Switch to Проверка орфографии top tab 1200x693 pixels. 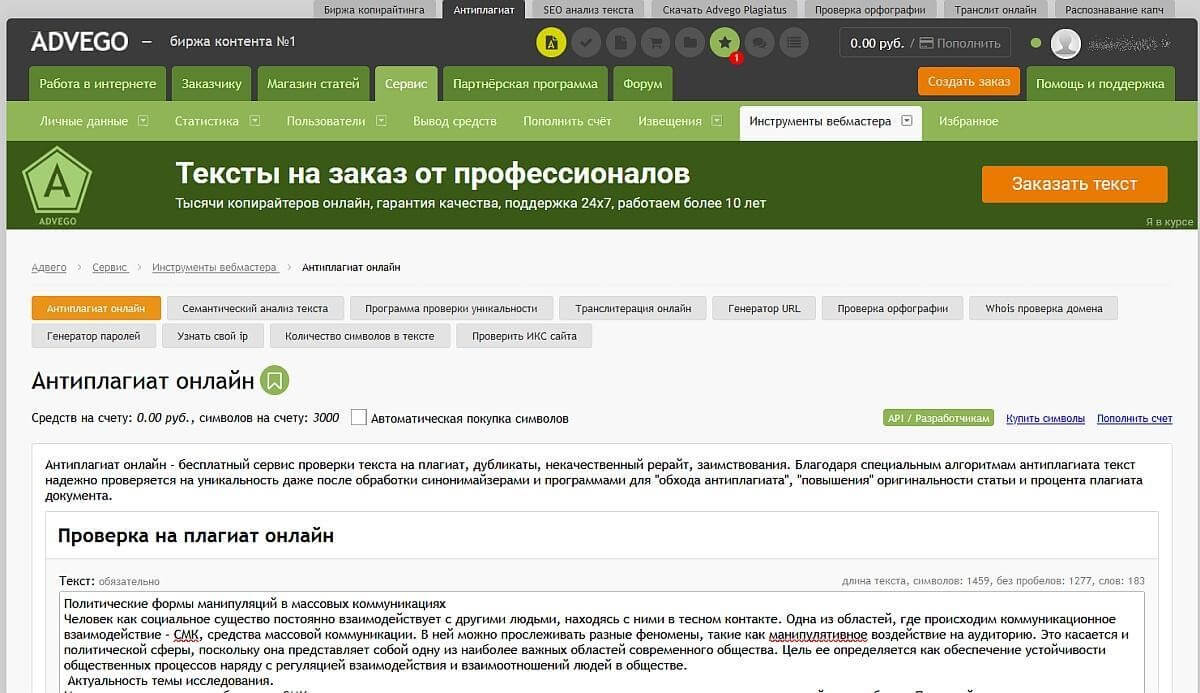pos(871,9)
